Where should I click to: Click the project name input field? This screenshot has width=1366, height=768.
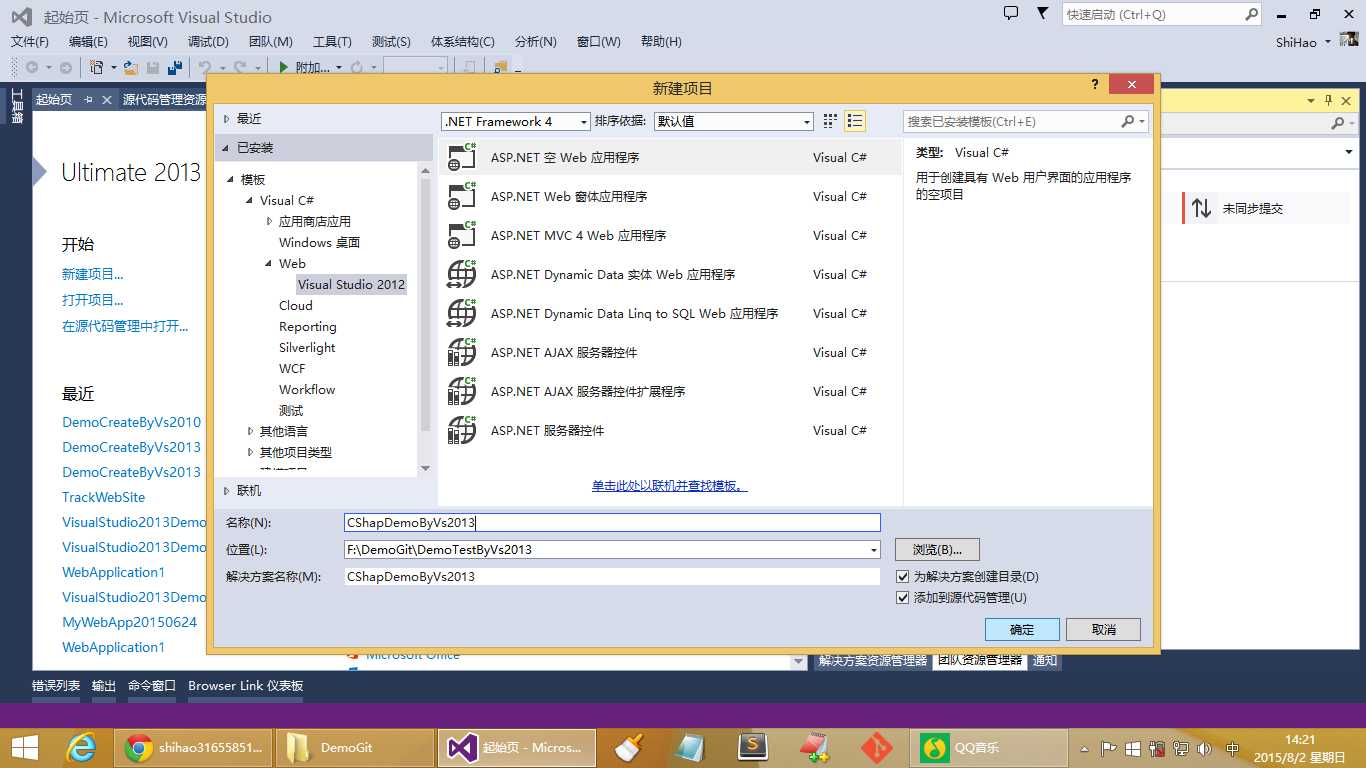pos(612,523)
